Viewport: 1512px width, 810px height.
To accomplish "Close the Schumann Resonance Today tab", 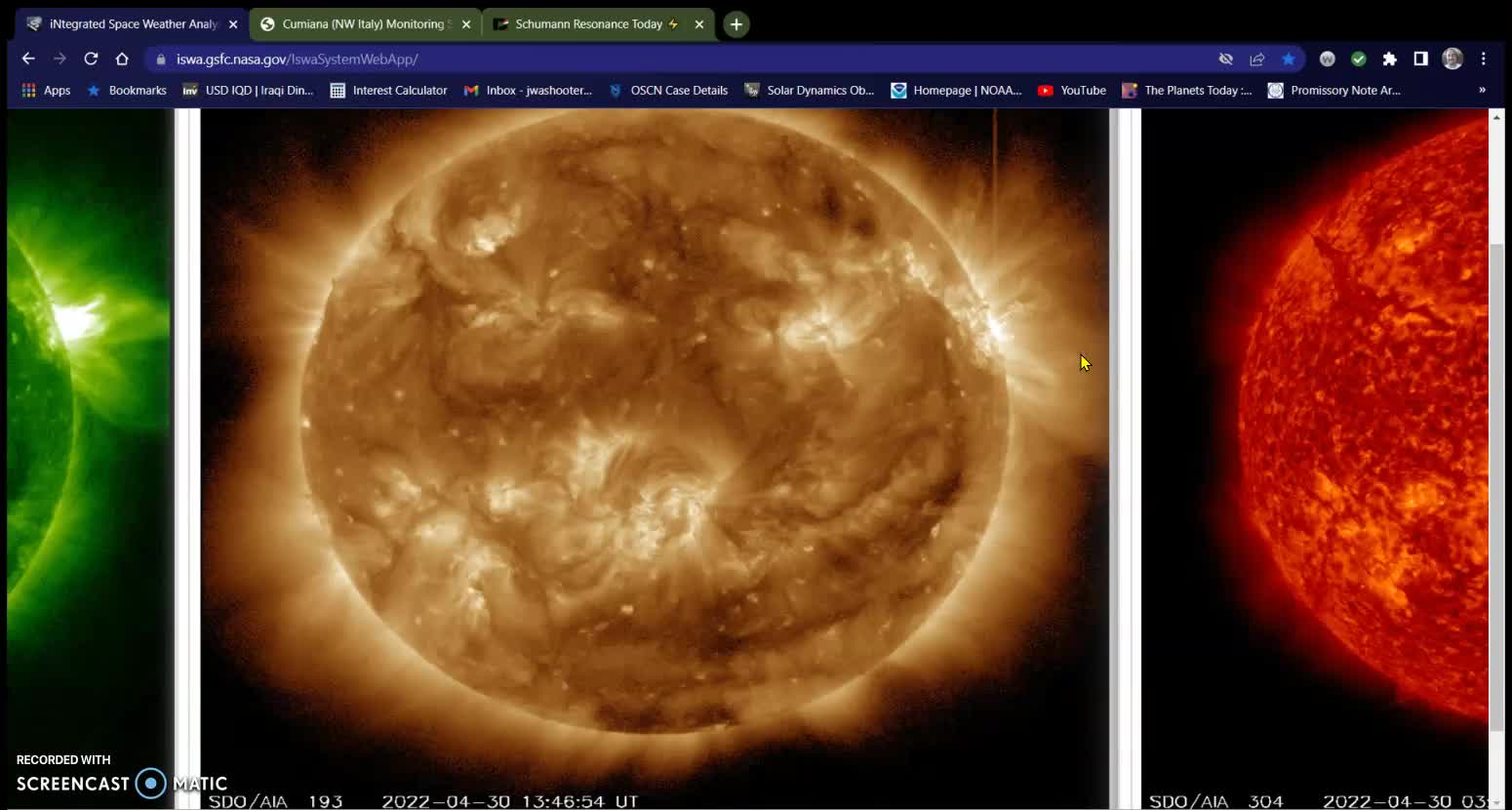I will pos(699,24).
